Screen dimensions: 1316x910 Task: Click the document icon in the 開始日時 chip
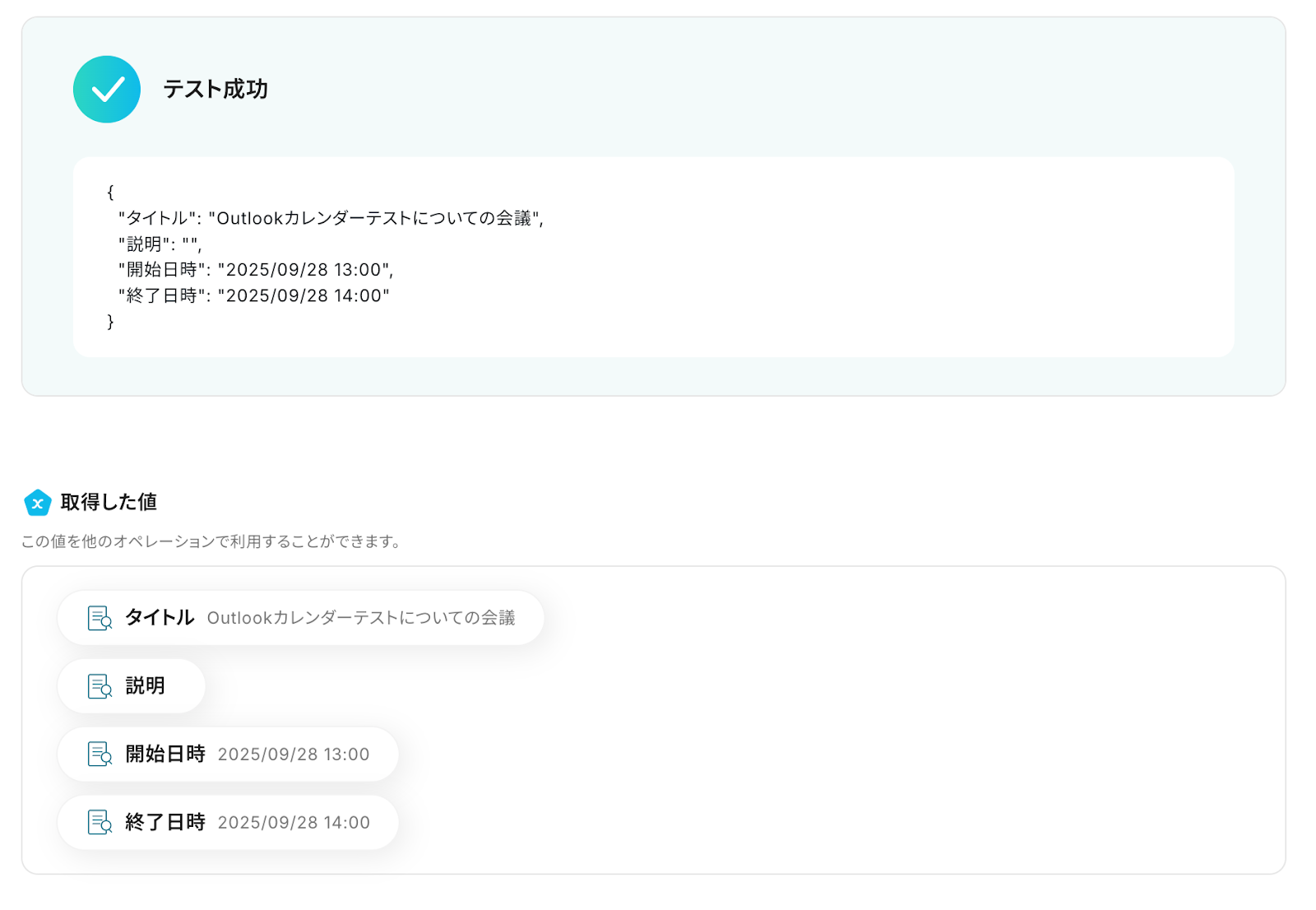pyautogui.click(x=100, y=754)
